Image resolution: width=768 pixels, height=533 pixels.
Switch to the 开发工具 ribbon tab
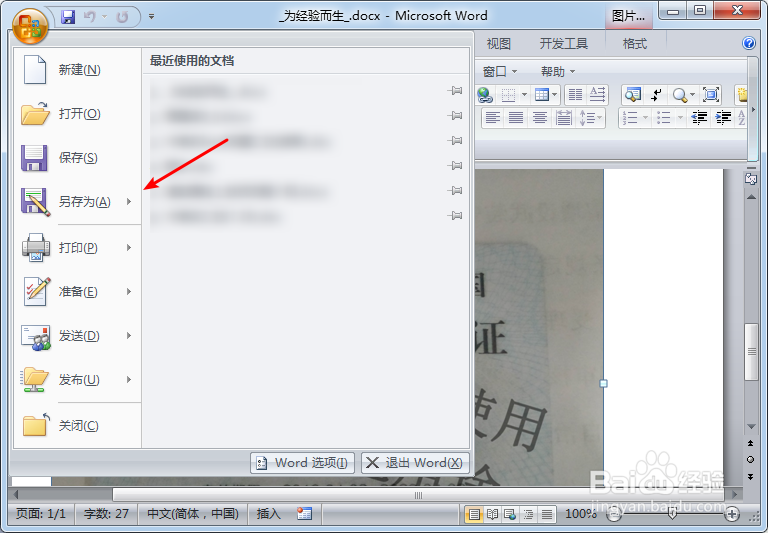pyautogui.click(x=564, y=44)
